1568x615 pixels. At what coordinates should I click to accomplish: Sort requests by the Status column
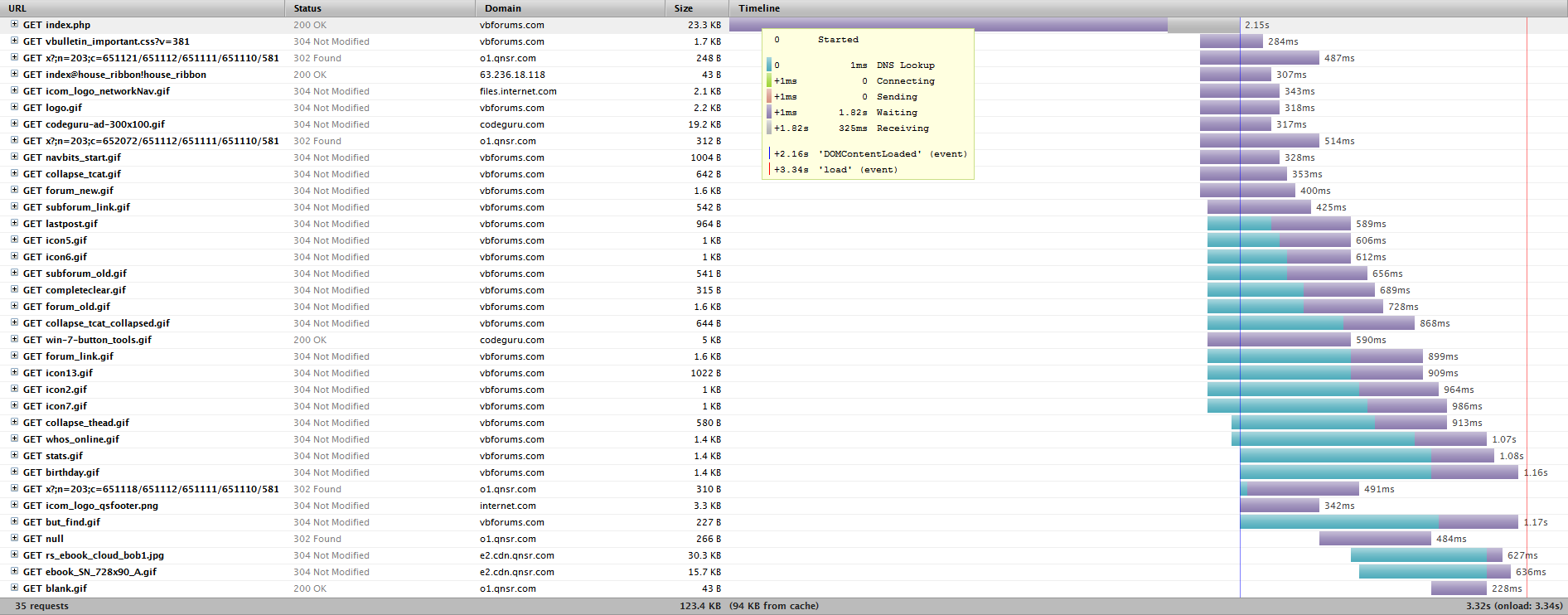[380, 8]
